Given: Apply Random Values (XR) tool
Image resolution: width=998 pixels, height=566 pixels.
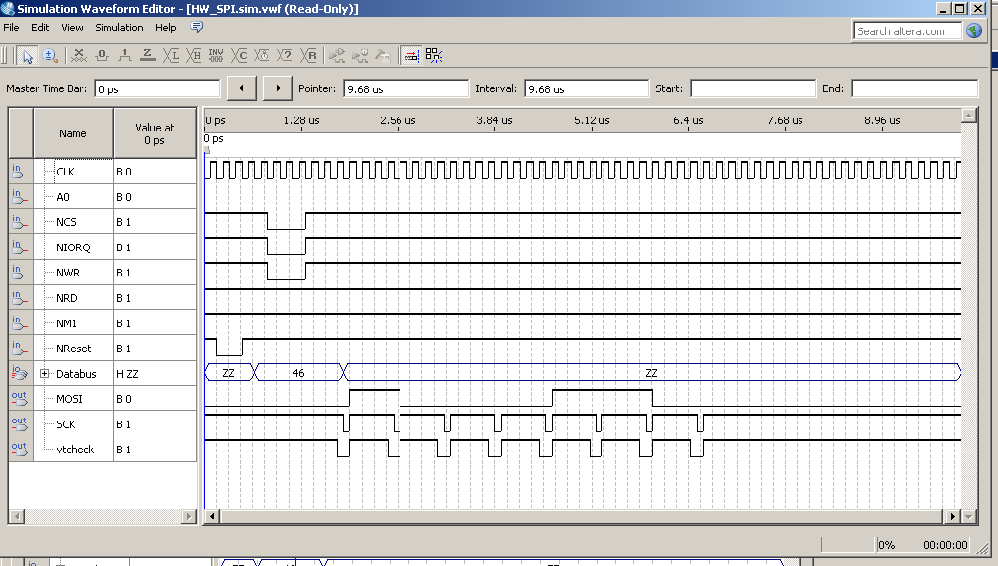Looking at the screenshot, I should pyautogui.click(x=308, y=56).
